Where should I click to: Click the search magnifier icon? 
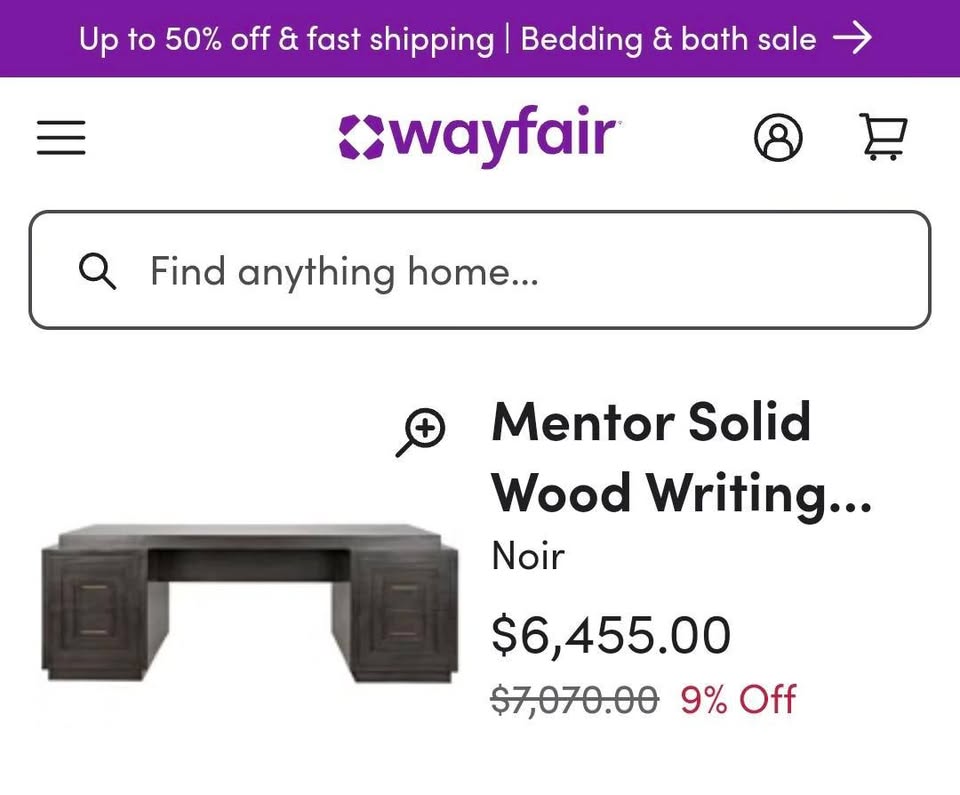click(97, 271)
